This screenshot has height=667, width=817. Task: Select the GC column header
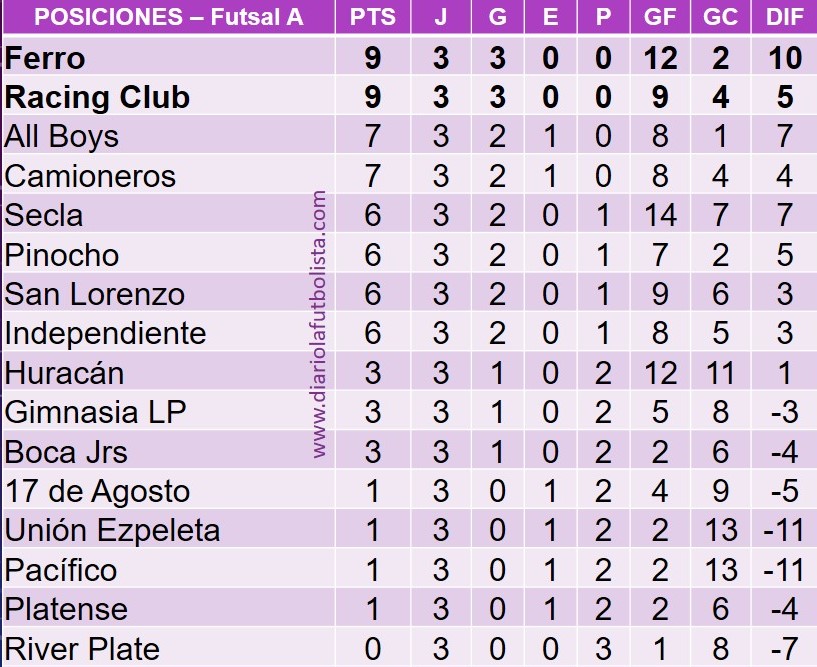click(721, 17)
